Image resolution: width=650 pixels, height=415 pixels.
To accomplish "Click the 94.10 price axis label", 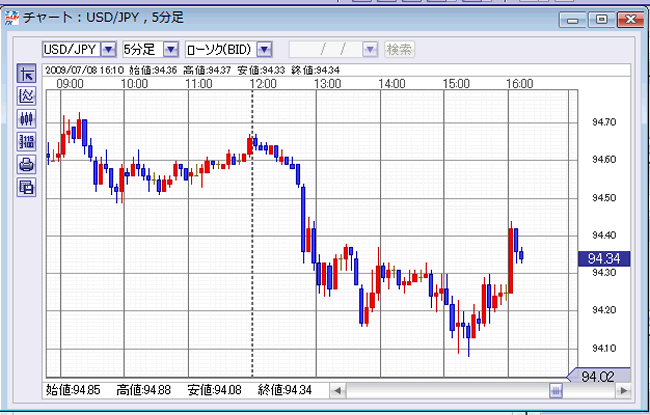I will point(604,348).
